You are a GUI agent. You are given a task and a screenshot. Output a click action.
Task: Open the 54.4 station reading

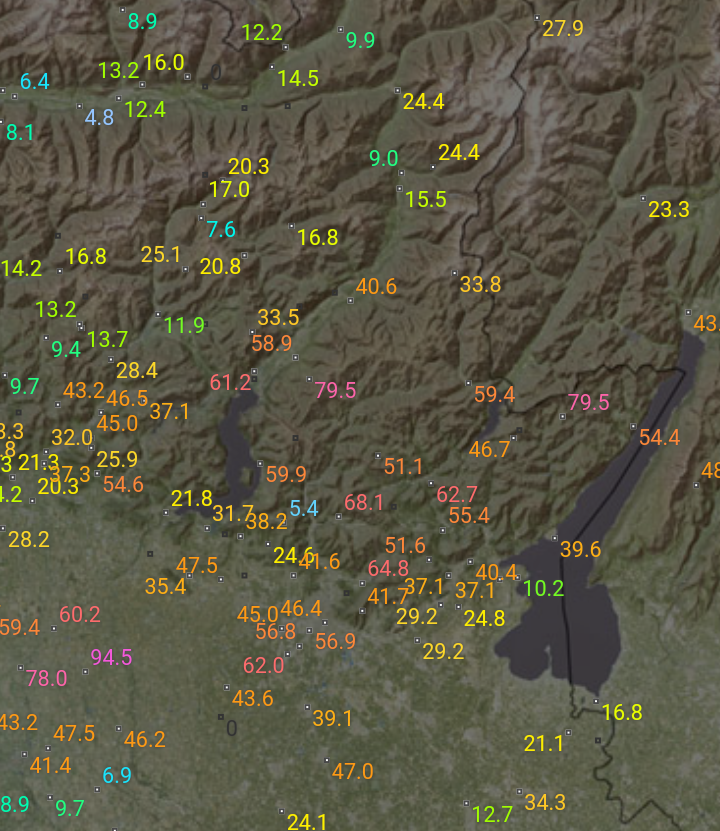[659, 437]
